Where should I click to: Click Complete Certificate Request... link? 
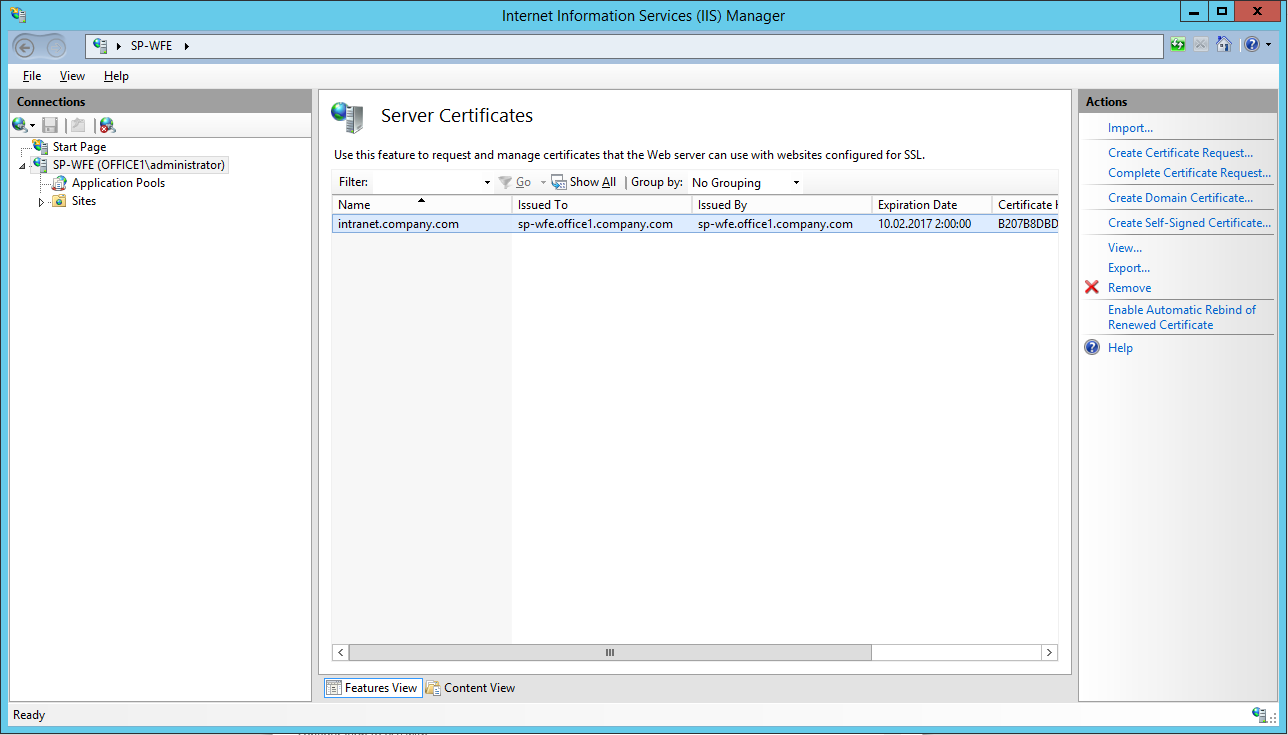[1189, 173]
